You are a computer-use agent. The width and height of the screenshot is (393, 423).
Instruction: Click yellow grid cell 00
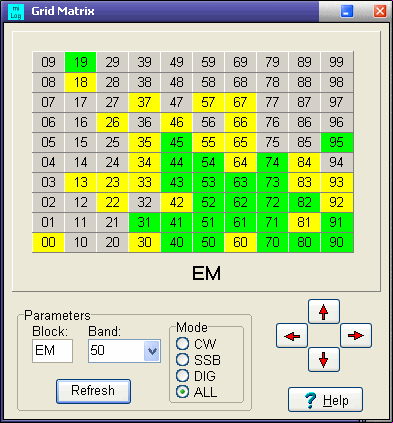(48, 242)
